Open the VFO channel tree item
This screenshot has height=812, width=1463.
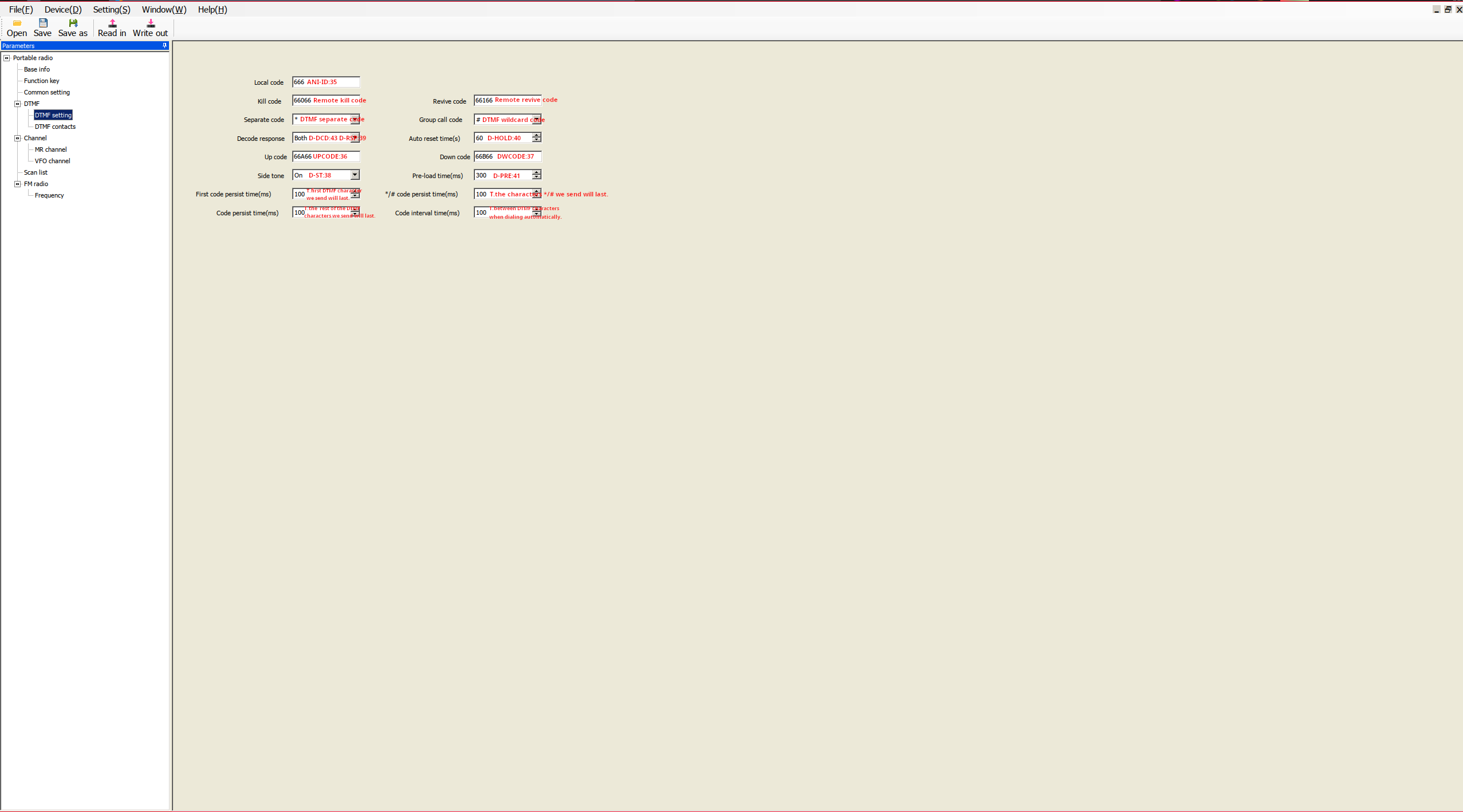(52, 161)
